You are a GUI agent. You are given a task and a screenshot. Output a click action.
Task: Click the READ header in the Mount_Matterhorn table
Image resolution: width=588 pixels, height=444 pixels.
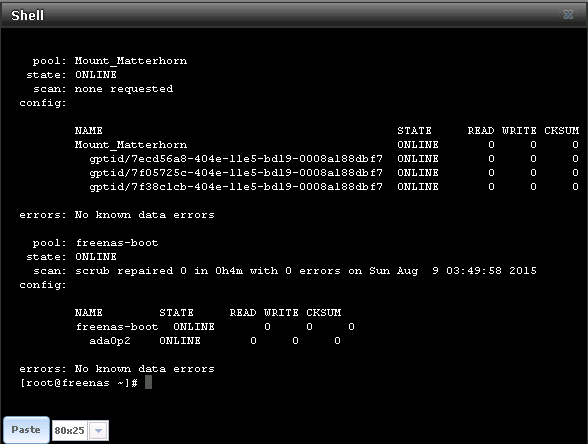point(481,131)
